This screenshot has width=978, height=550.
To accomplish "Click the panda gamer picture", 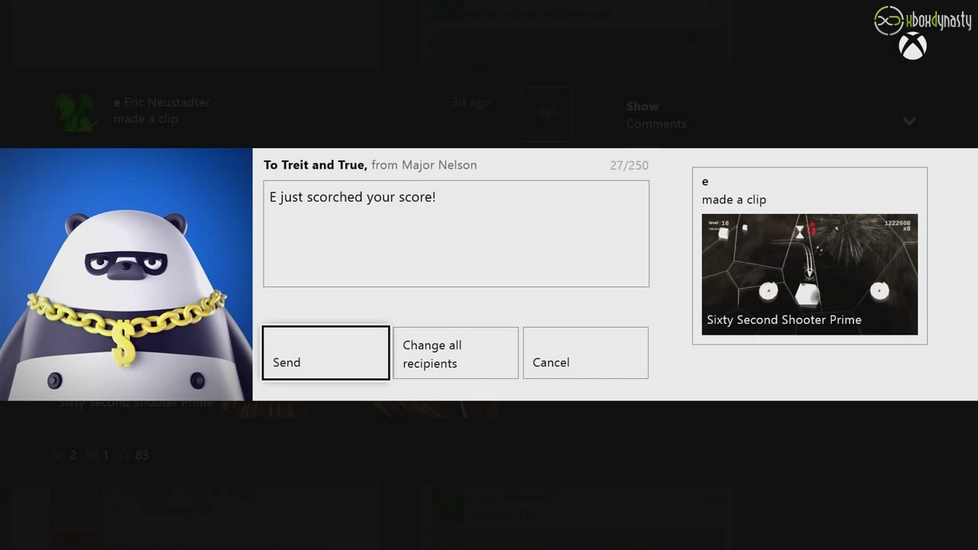I will coord(126,274).
